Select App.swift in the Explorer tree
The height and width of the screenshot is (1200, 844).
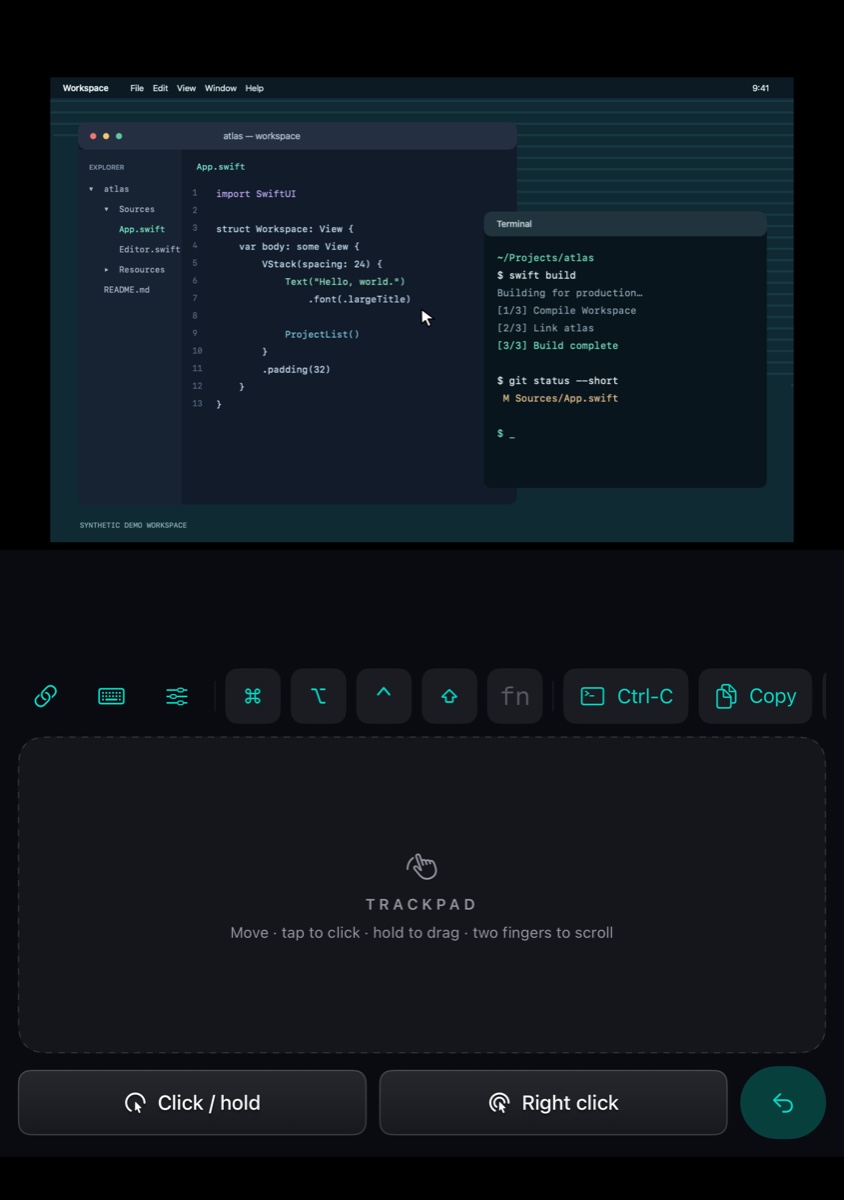click(x=142, y=229)
